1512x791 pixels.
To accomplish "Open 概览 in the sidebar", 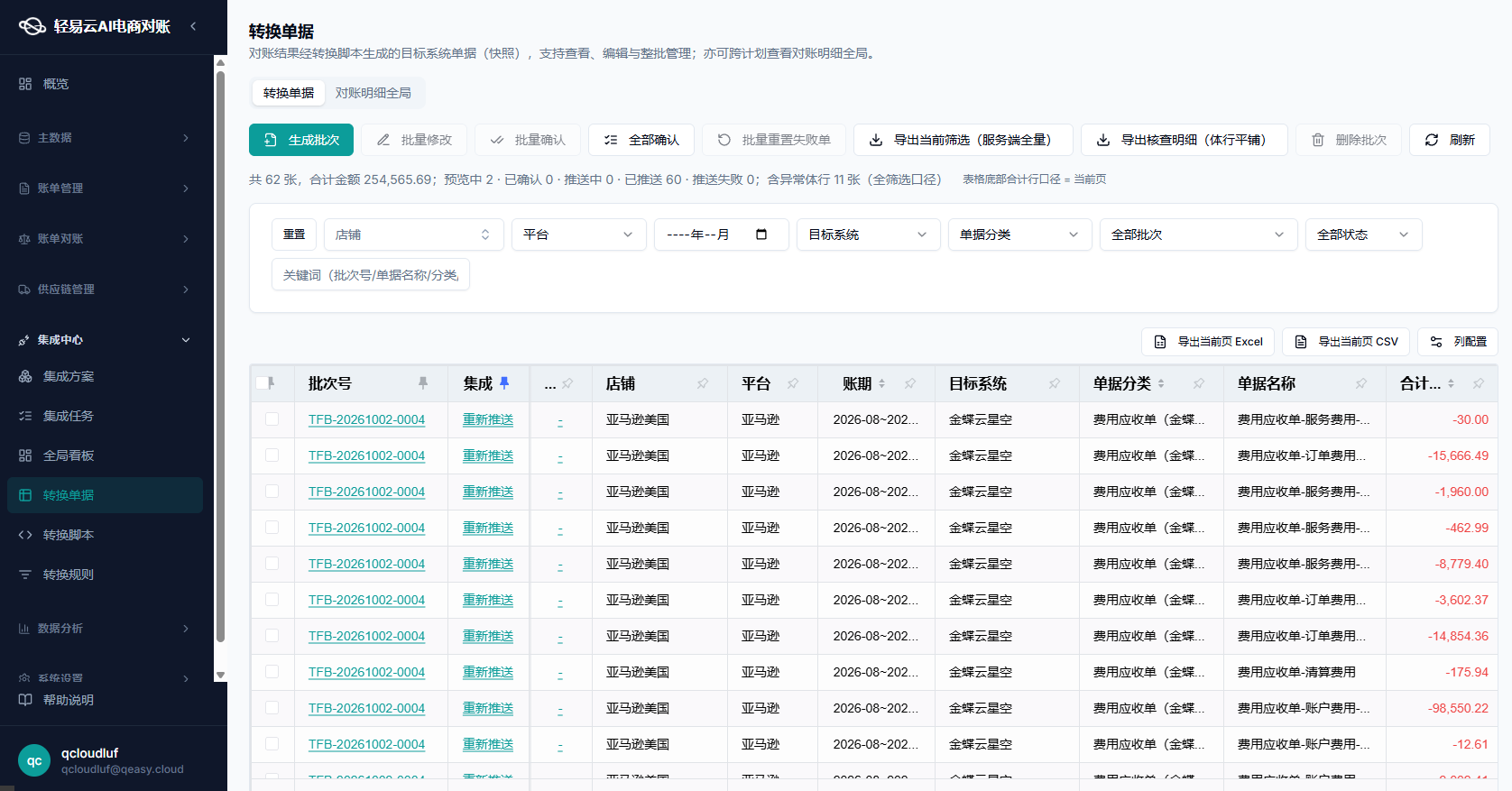I will pos(106,84).
